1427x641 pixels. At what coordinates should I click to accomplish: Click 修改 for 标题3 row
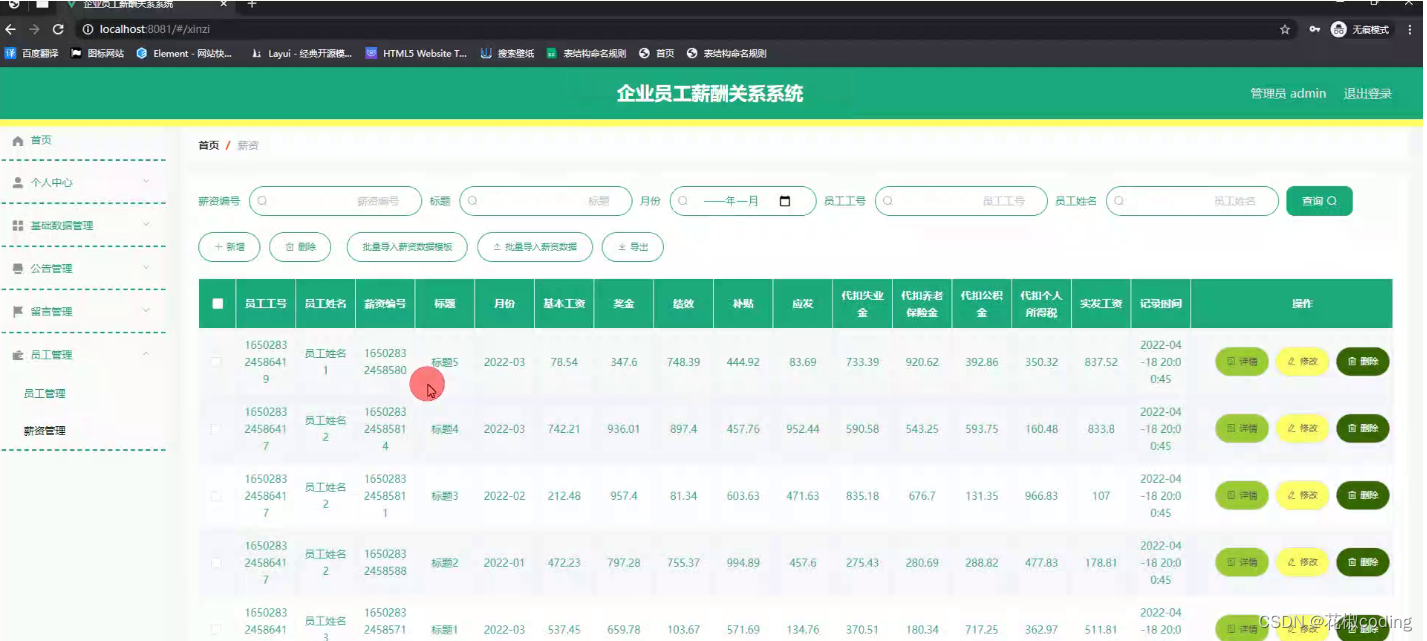(x=1302, y=496)
